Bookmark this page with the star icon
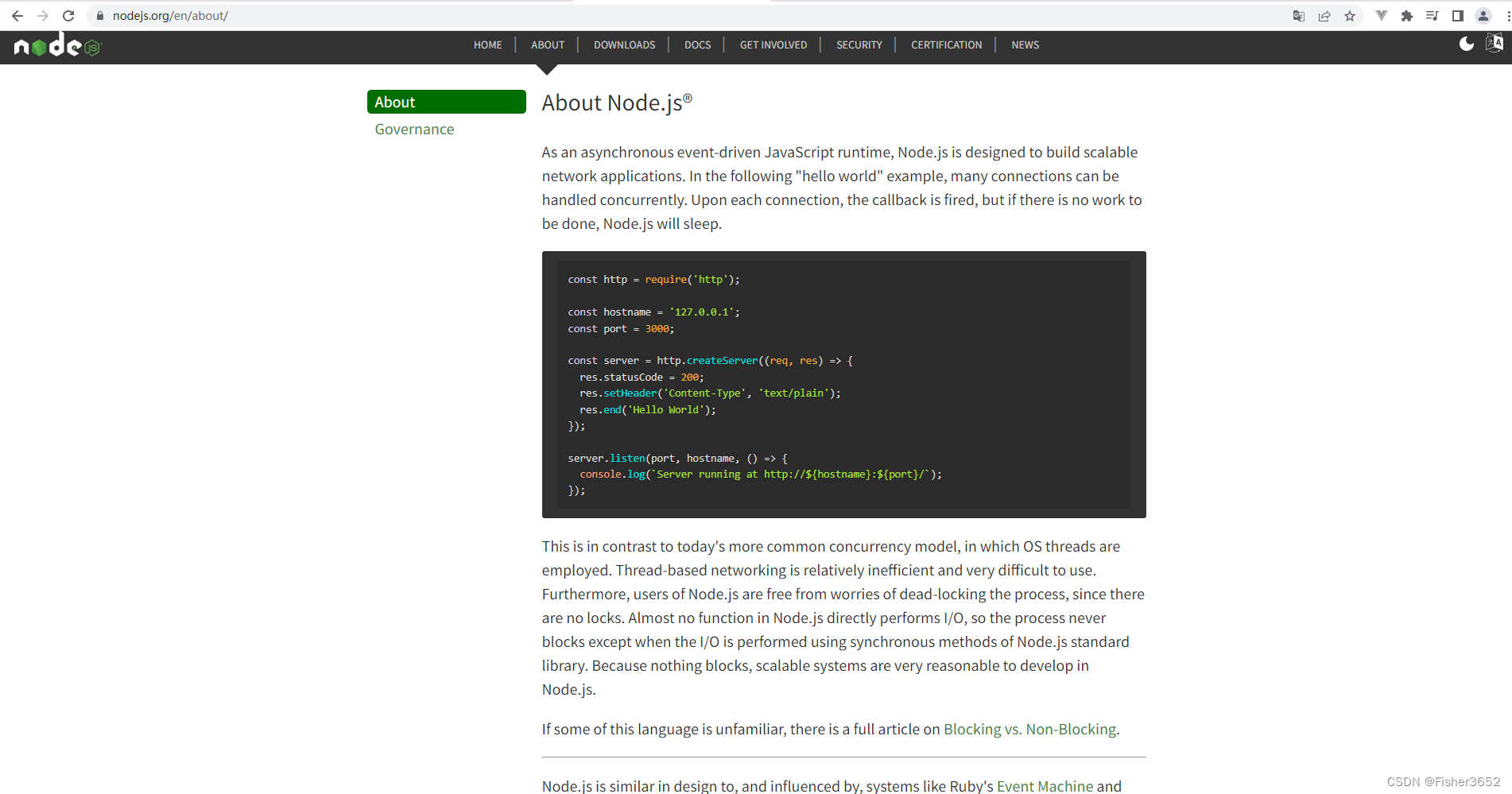1512x794 pixels. pos(1350,16)
